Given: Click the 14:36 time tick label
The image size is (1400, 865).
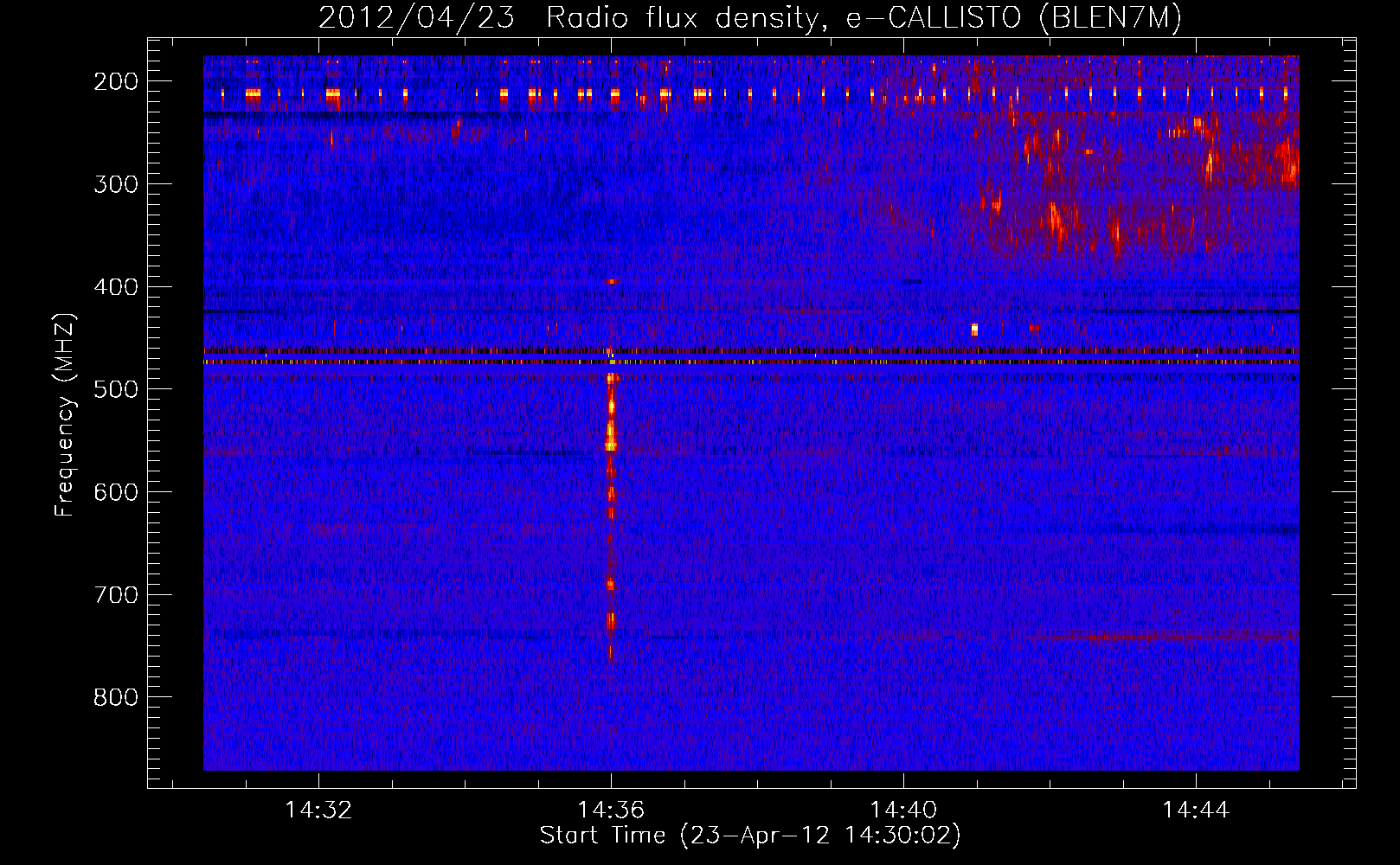Looking at the screenshot, I should (x=611, y=810).
